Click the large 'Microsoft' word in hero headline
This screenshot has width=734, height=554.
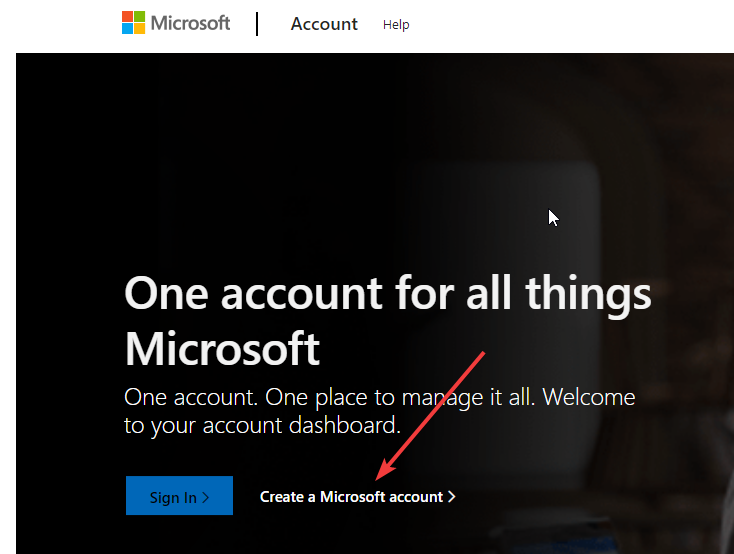point(222,349)
